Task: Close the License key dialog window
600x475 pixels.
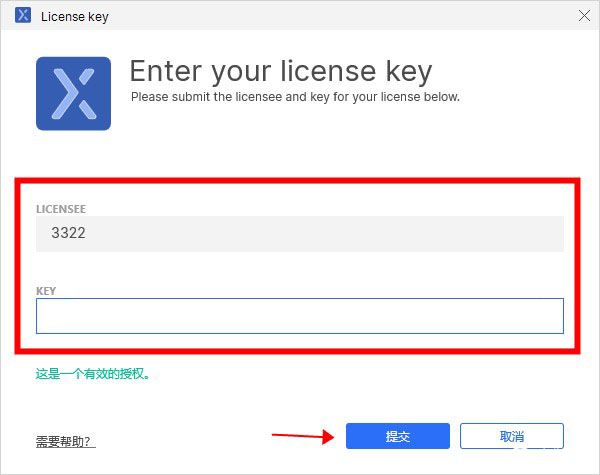Action: click(x=584, y=16)
